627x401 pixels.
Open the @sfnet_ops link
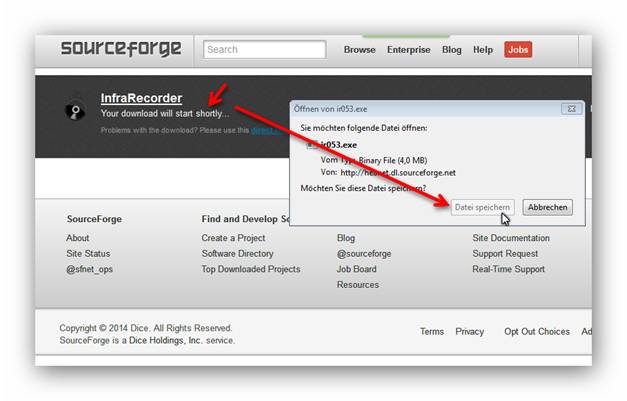point(90,269)
